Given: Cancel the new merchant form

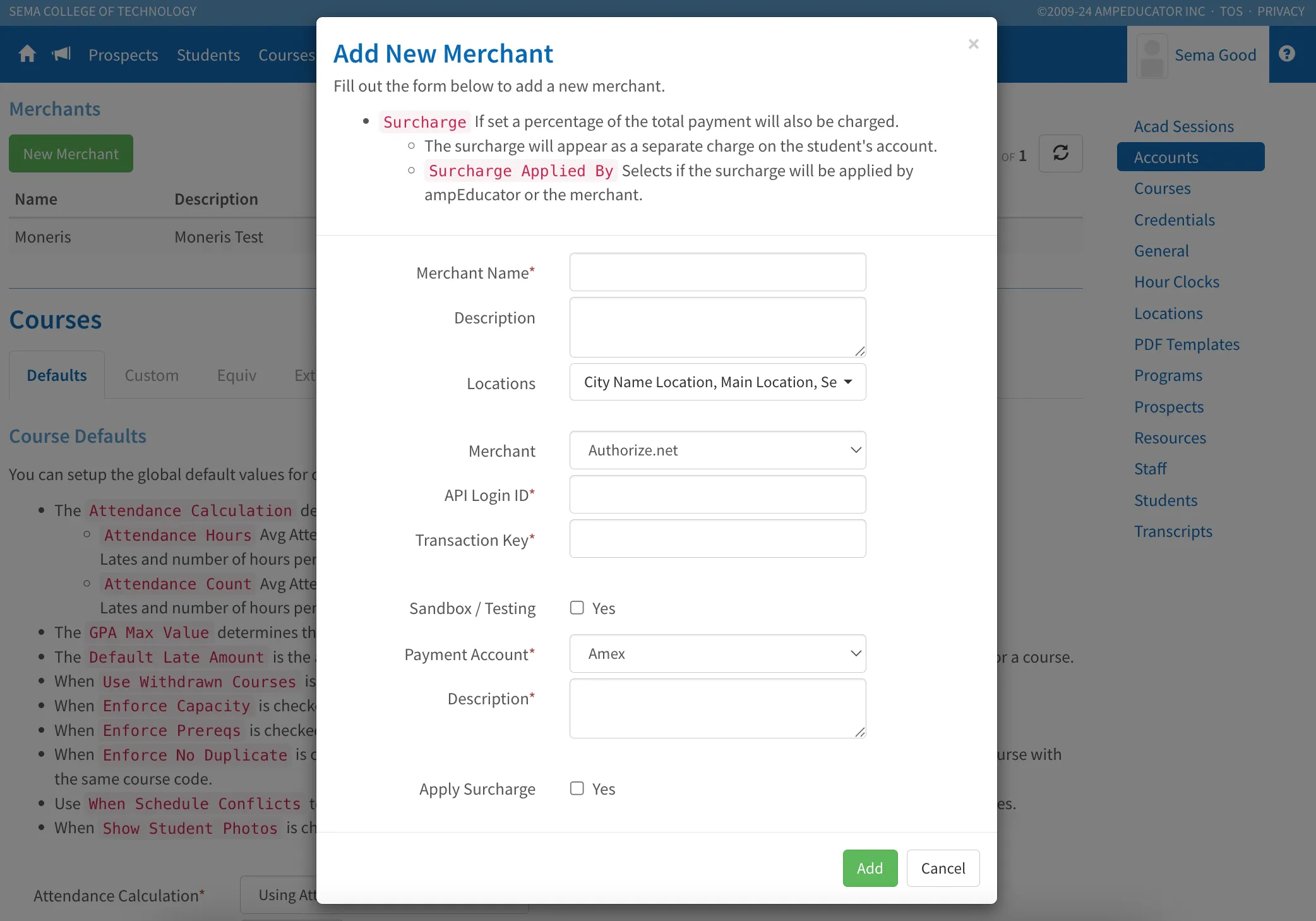Looking at the screenshot, I should point(943,868).
